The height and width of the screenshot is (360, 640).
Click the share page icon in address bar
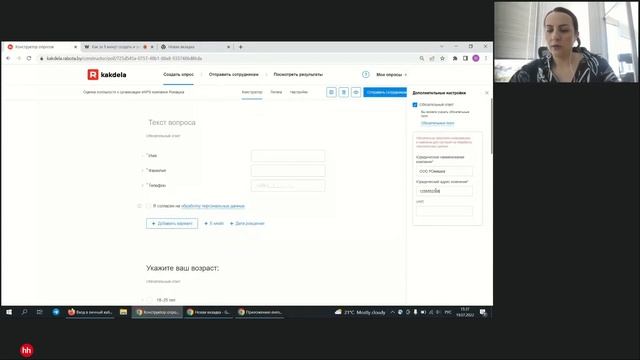pyautogui.click(x=432, y=58)
